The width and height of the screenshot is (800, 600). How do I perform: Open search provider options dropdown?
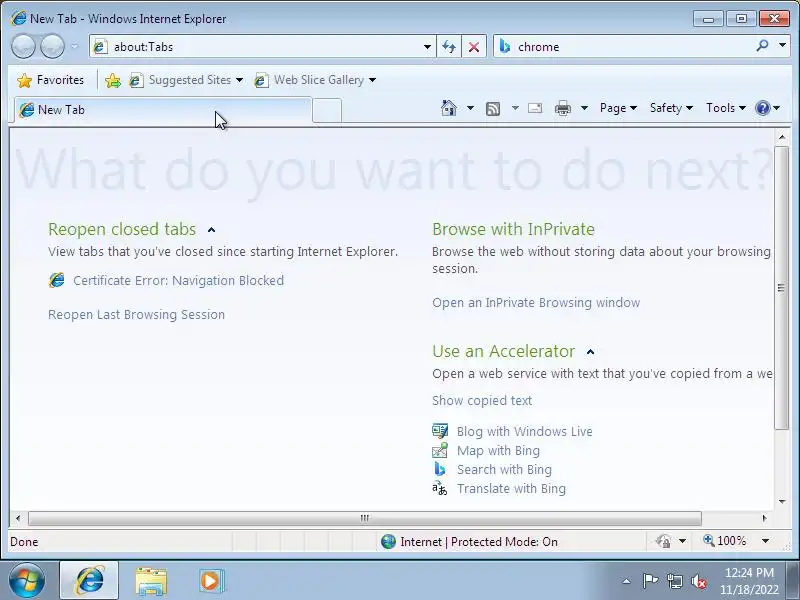(782, 46)
